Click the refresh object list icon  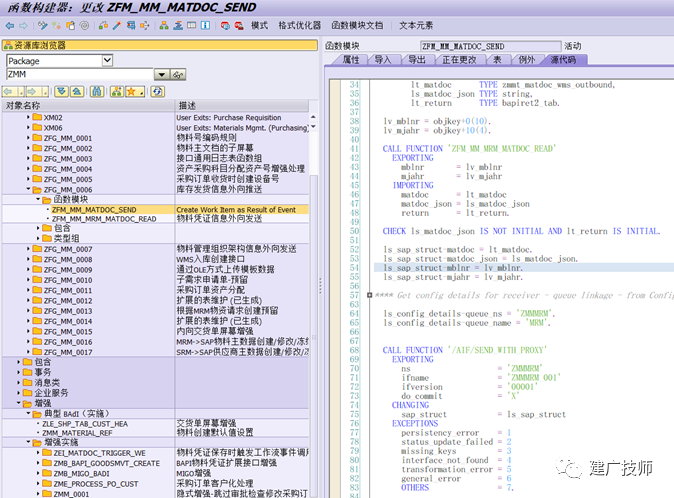[157, 92]
